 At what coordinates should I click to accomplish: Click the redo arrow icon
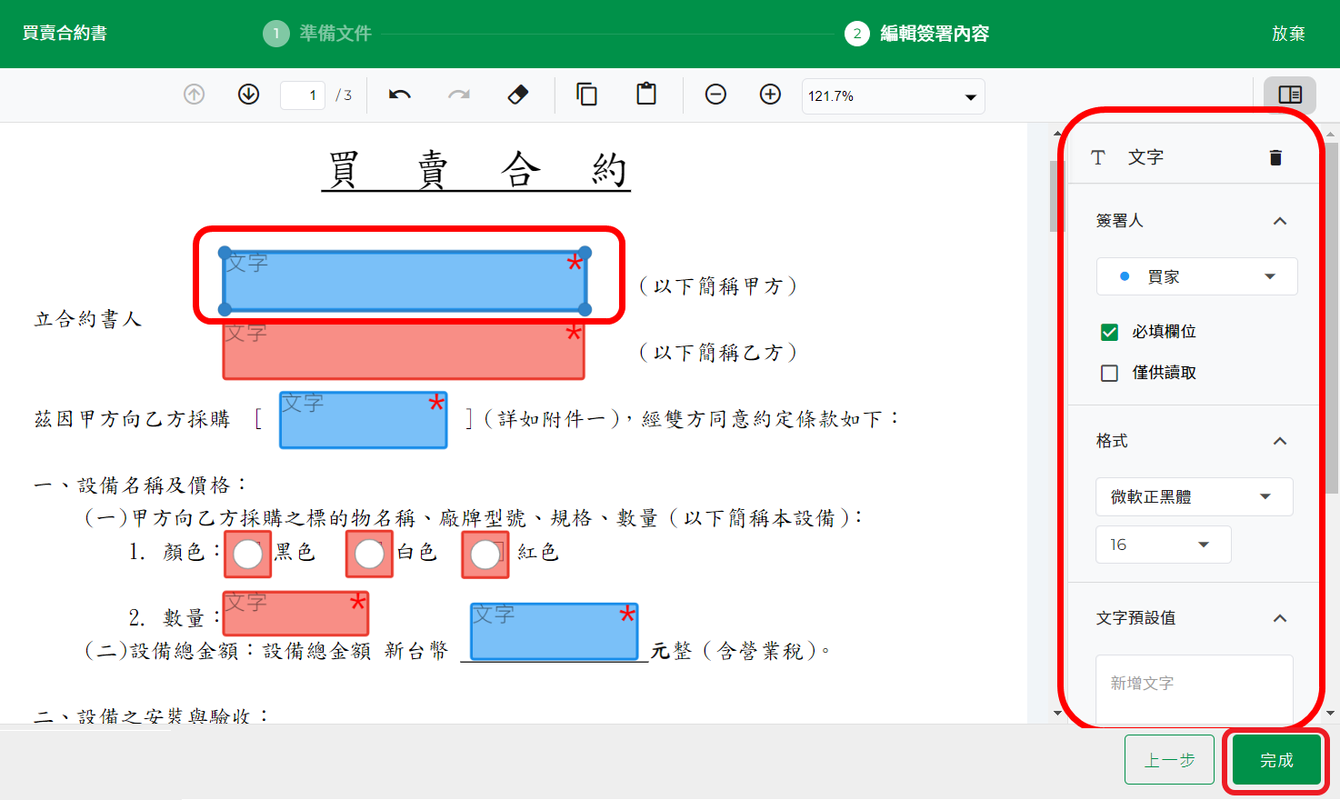(x=459, y=95)
